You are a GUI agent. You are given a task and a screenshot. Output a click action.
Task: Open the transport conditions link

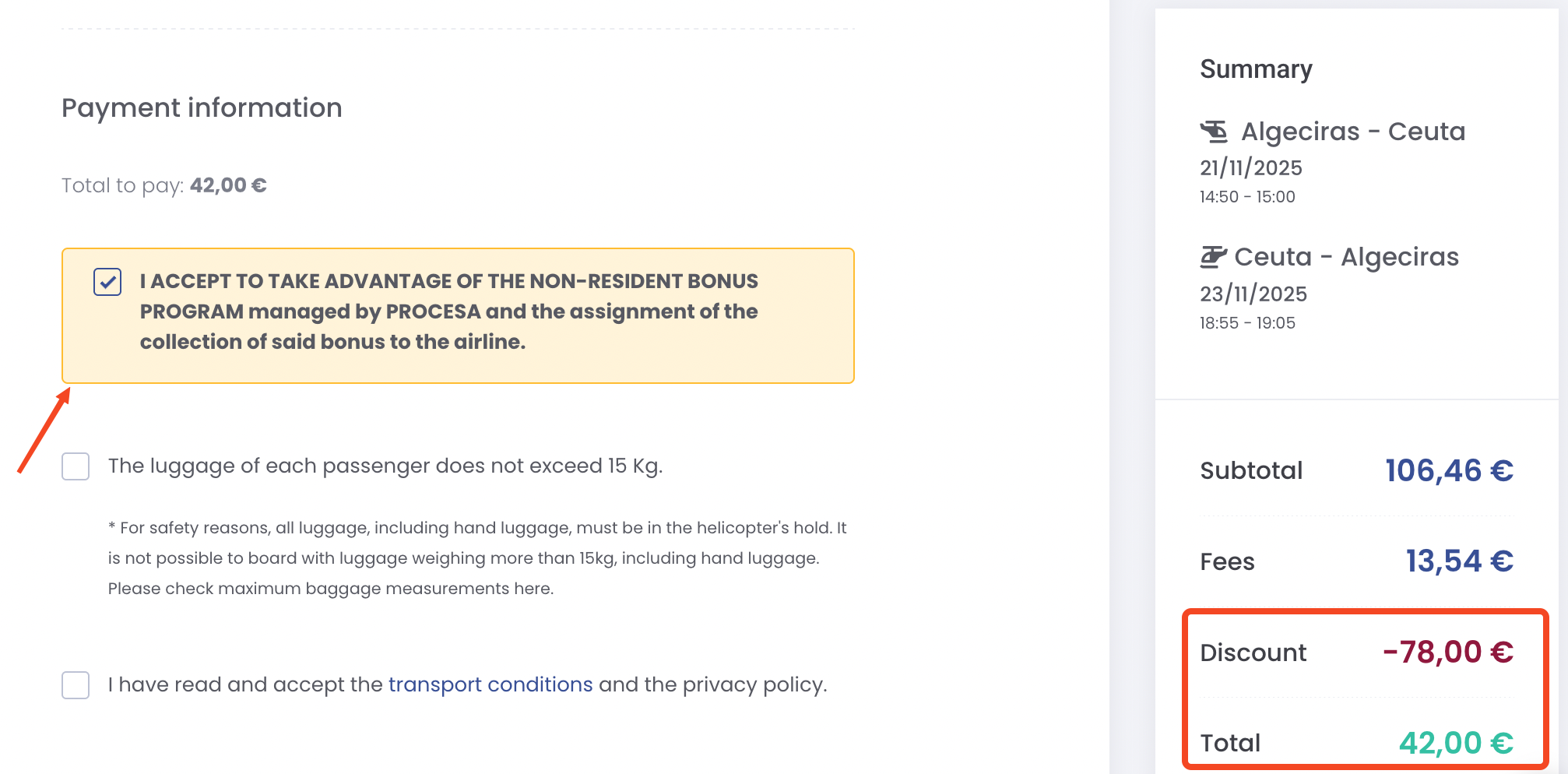tap(490, 684)
